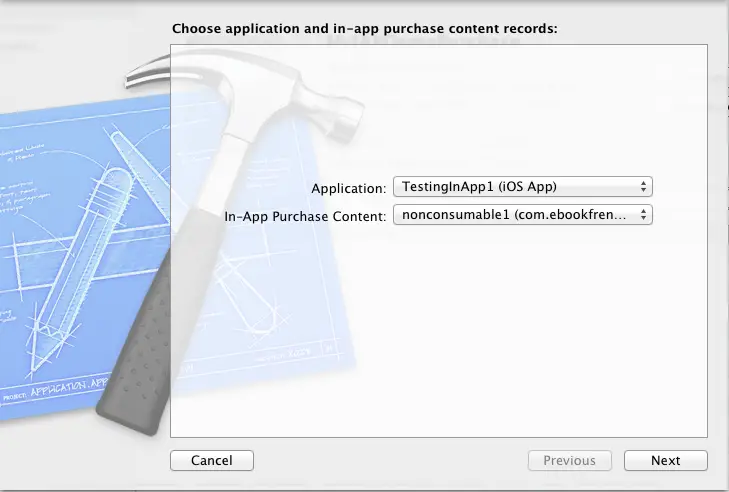
Task: Click the "In-App Purchase Content:" label
Action: [304, 215]
